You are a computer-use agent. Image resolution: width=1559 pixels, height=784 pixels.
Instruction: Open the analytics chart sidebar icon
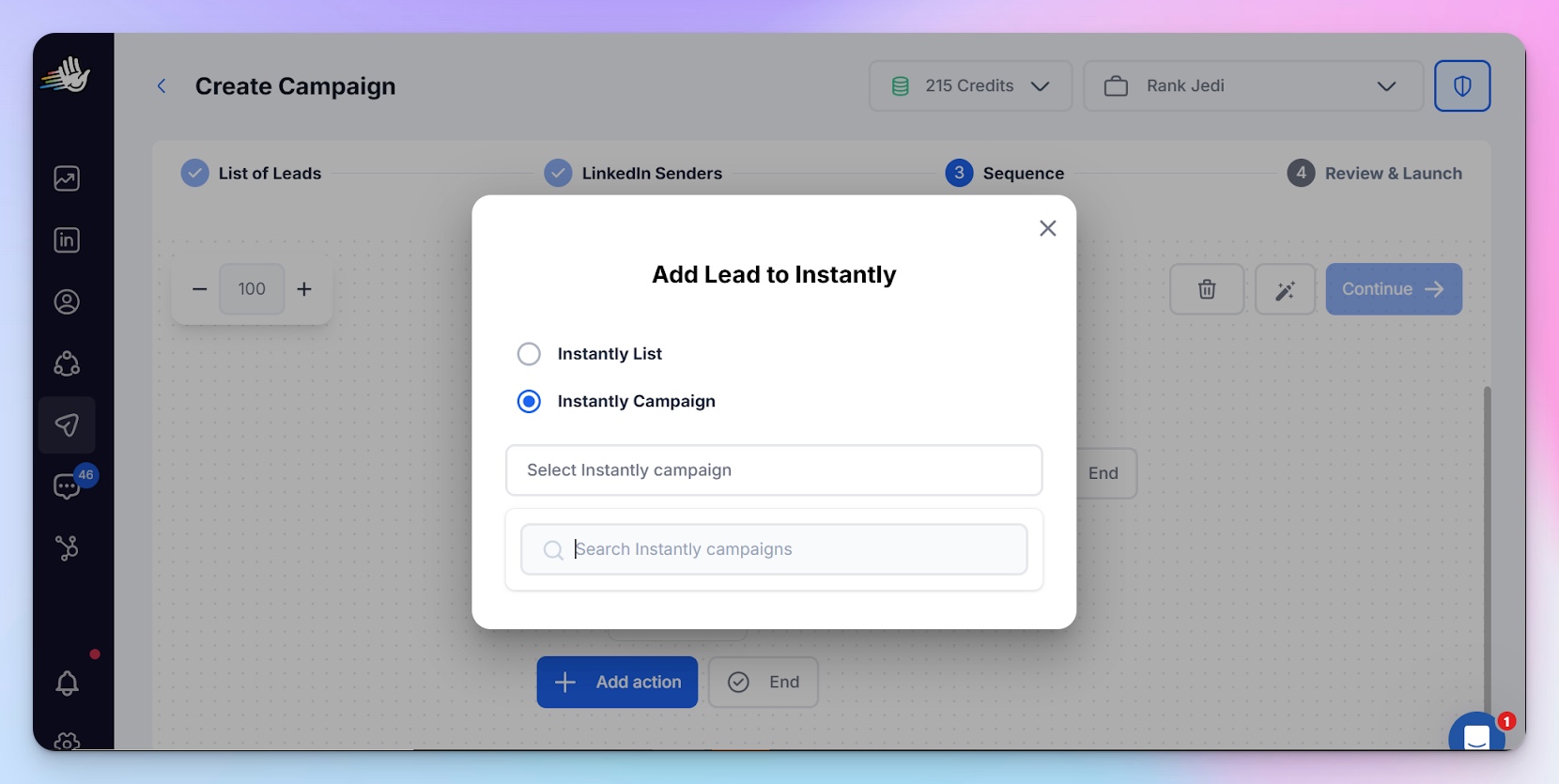(x=67, y=178)
